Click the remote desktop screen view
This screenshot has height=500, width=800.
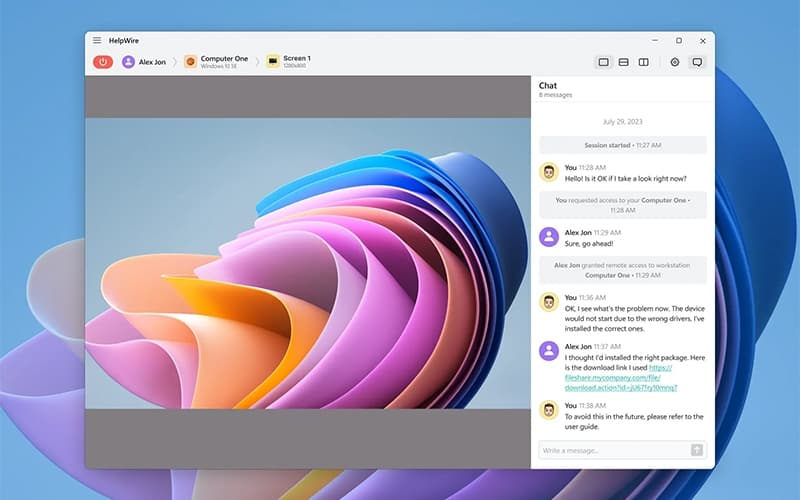[x=308, y=263]
